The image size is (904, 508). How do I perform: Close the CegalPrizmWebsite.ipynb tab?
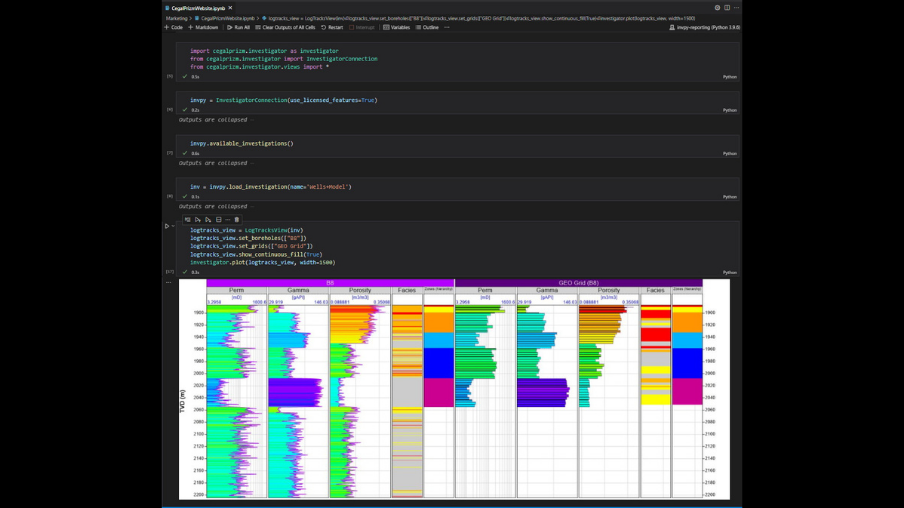coord(230,8)
